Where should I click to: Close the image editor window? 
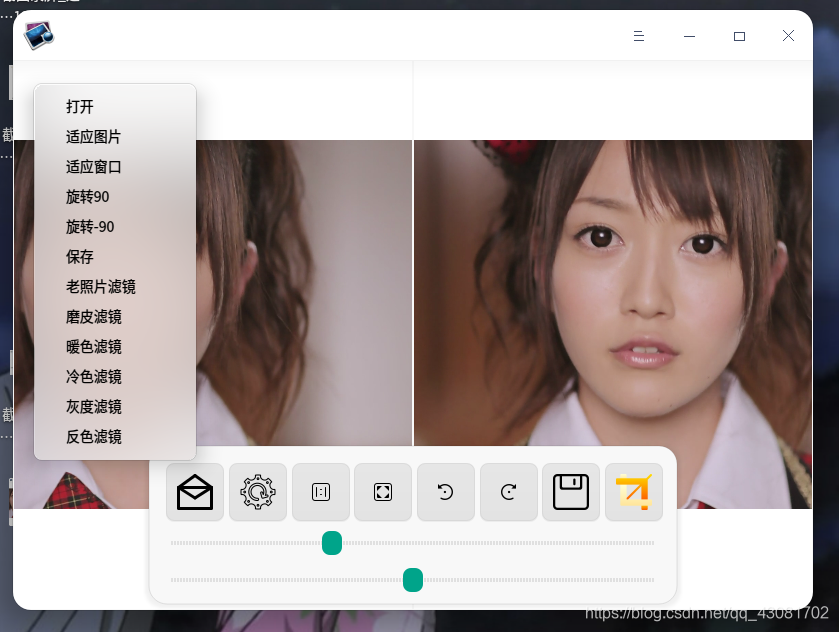tap(788, 36)
